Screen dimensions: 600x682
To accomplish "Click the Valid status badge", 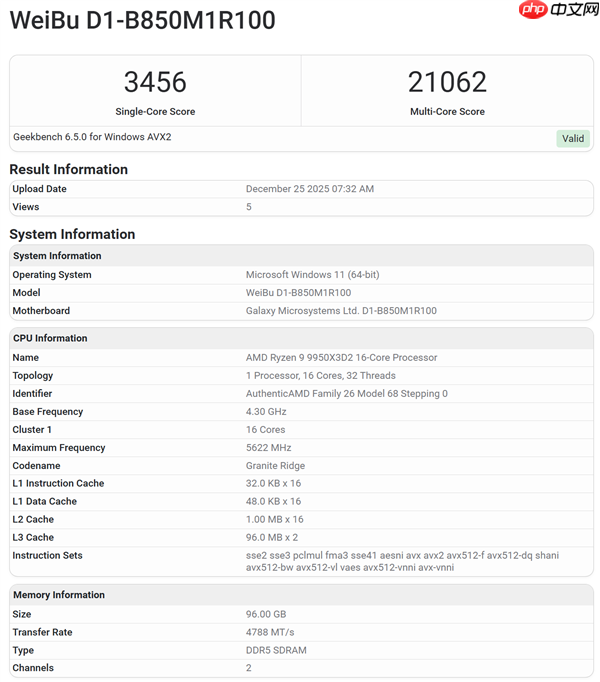I will tap(573, 138).
